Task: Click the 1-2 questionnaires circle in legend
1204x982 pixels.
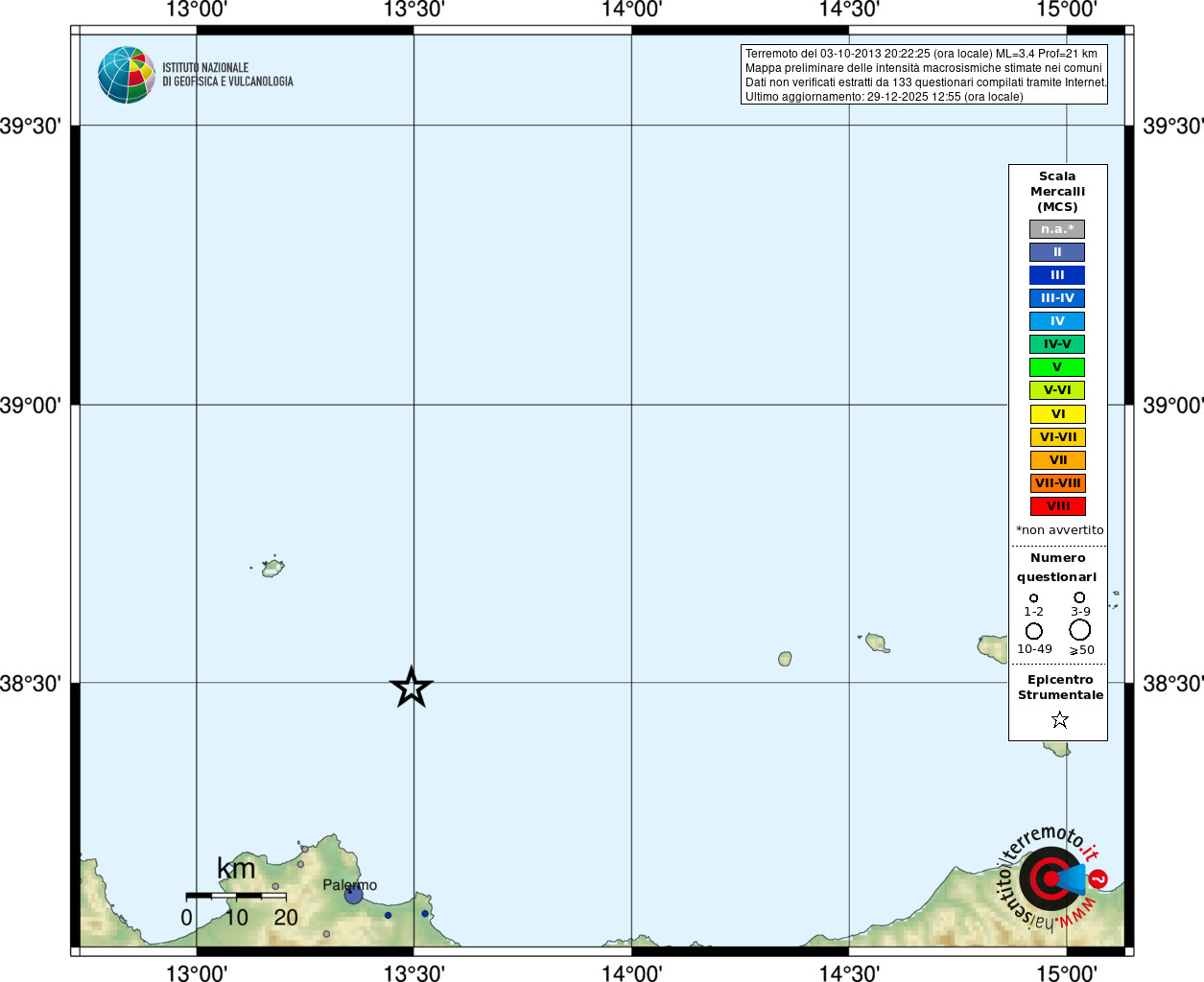Action: (x=1033, y=598)
